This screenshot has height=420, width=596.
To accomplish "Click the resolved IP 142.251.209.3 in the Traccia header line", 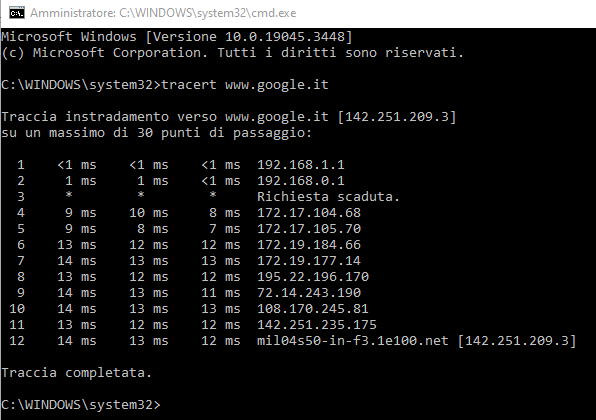I will [x=397, y=117].
